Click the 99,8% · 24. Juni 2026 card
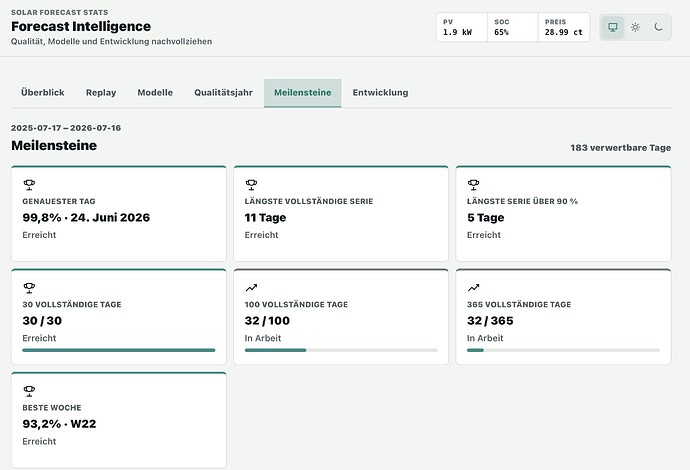 coord(119,214)
